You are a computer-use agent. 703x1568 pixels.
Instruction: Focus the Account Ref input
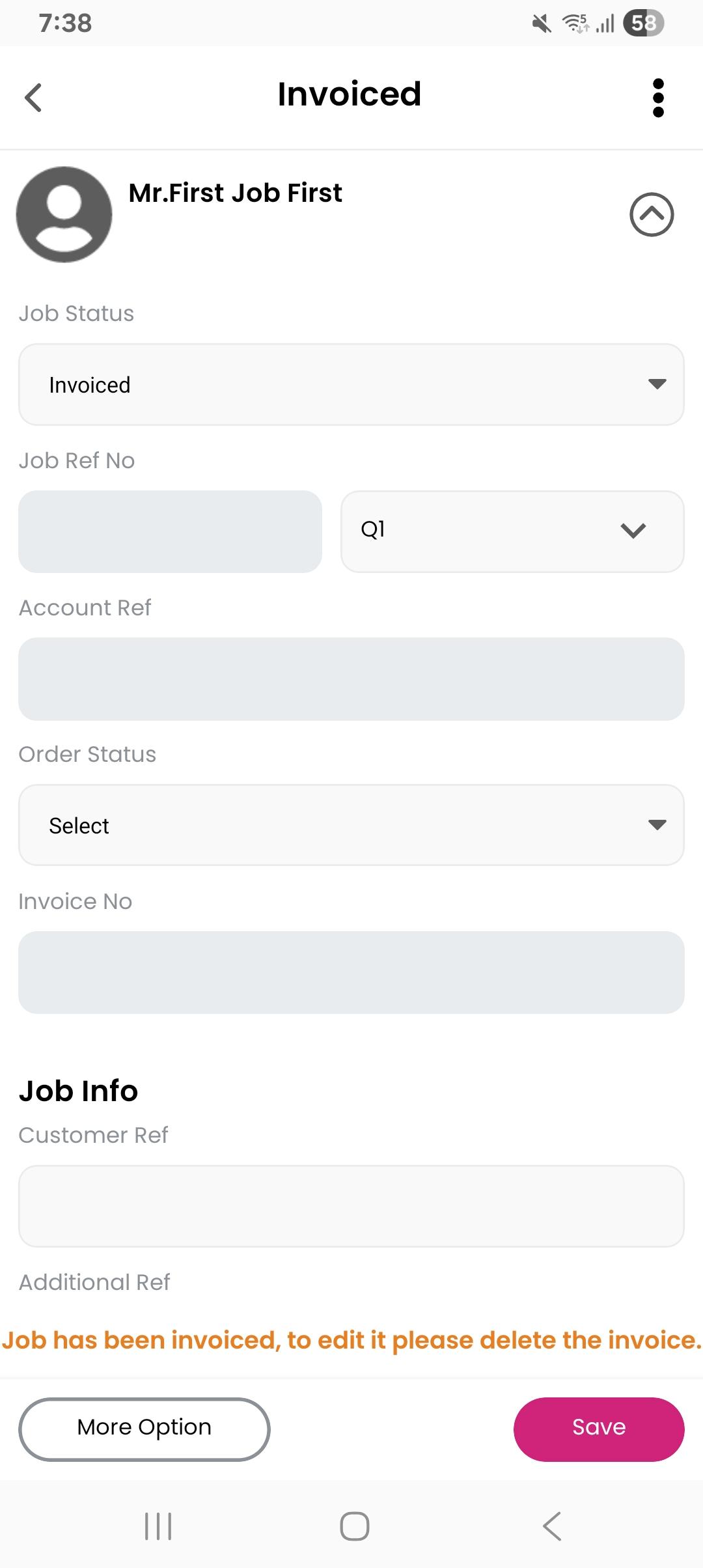pos(351,679)
